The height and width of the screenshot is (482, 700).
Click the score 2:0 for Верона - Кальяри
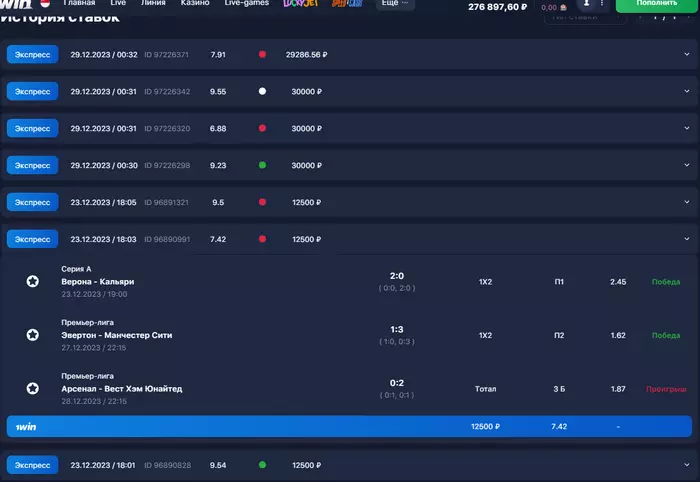point(397,276)
